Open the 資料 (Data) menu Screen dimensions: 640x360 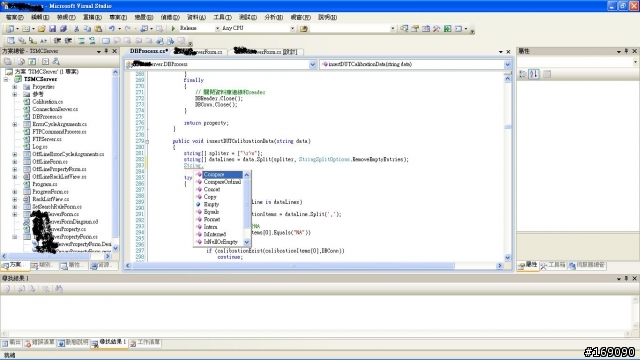[x=196, y=17]
